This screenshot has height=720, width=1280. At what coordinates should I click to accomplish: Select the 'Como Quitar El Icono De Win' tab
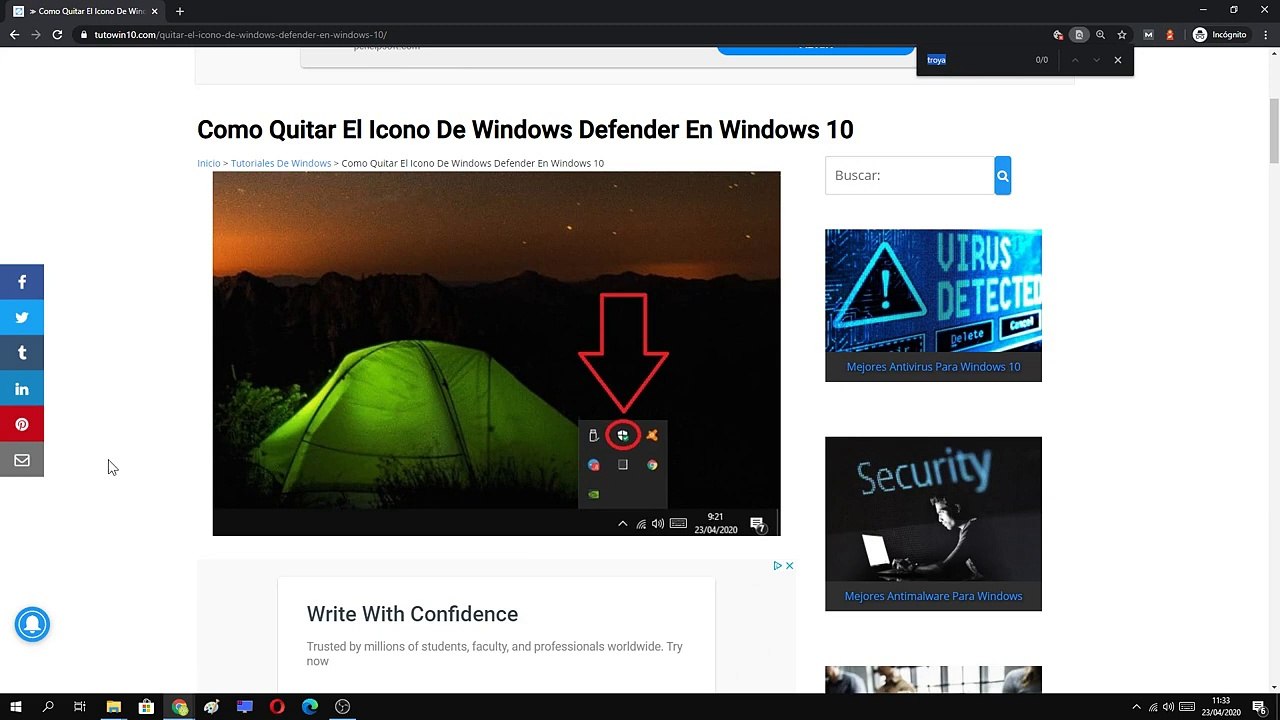(86, 11)
